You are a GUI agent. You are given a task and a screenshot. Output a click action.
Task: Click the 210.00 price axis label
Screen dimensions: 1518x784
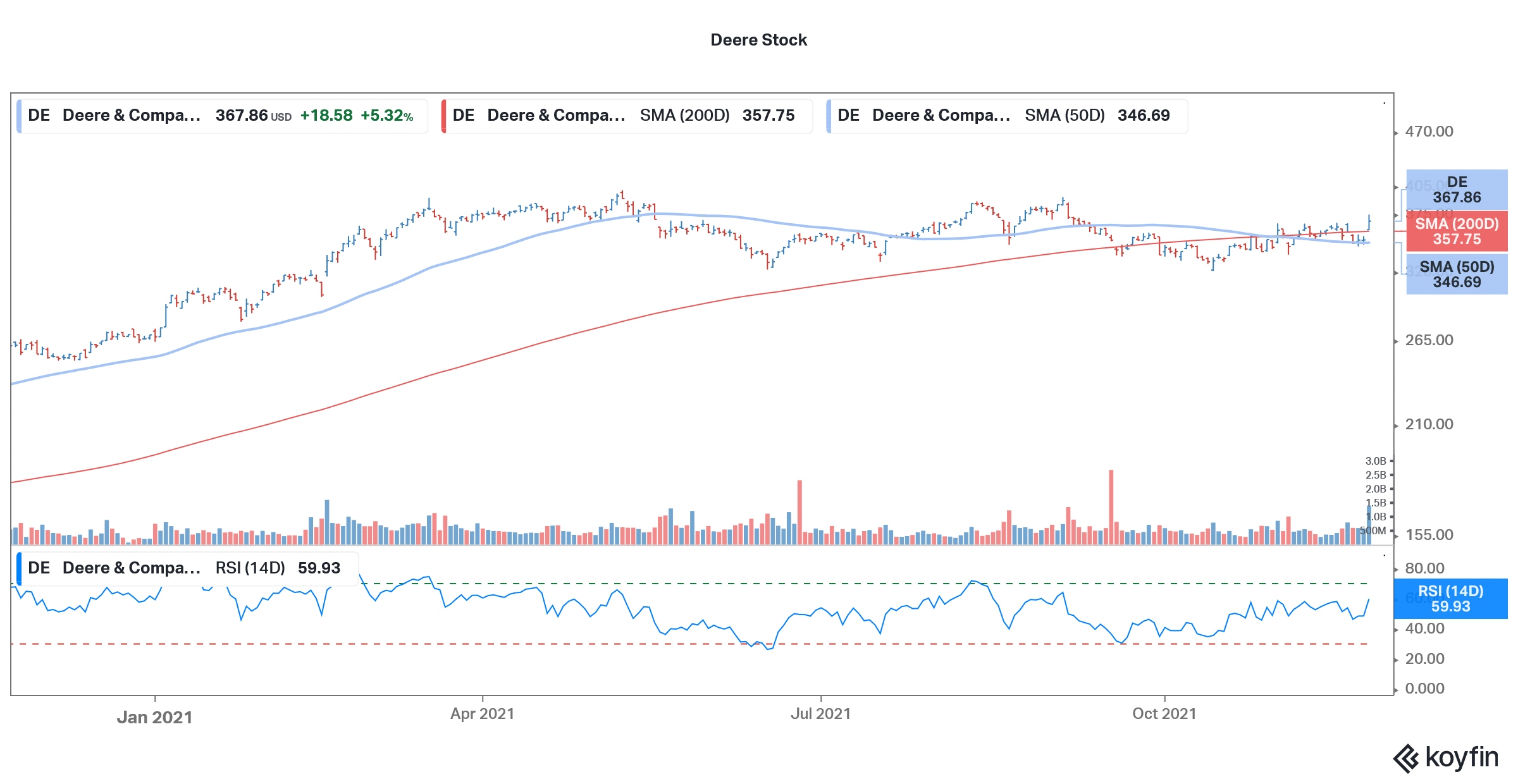[1429, 424]
